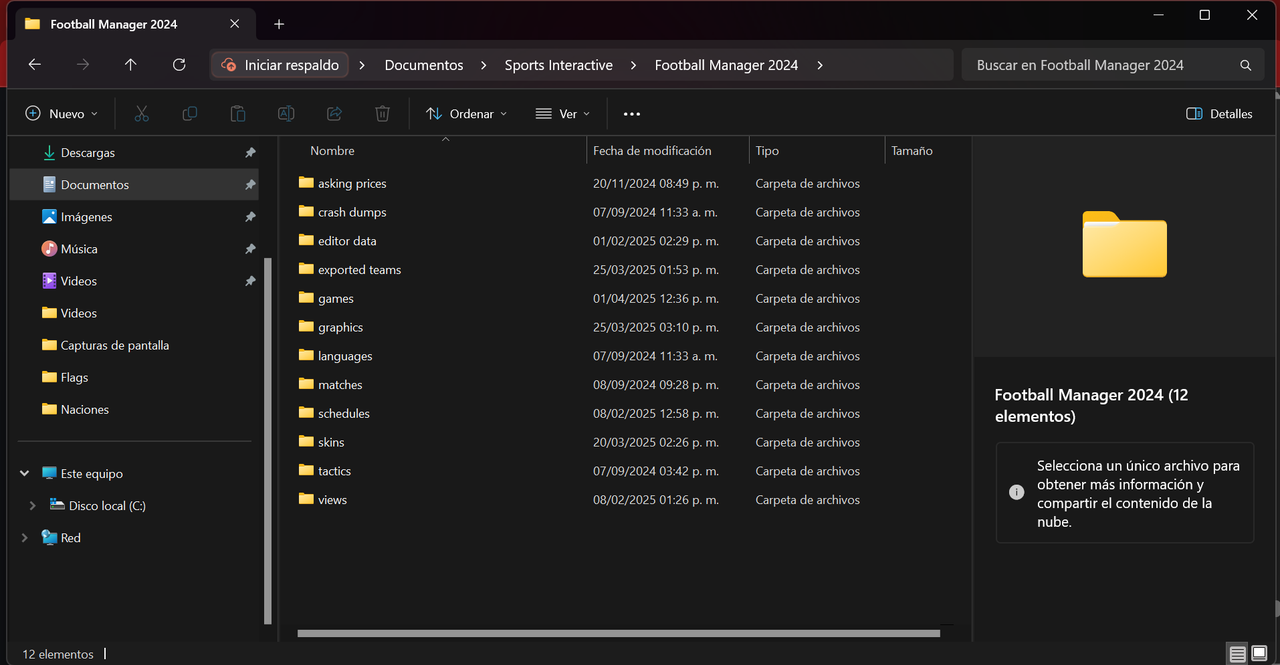Unpin Descargas using its pin icon
Screen dimensions: 1280x665
click(x=250, y=153)
